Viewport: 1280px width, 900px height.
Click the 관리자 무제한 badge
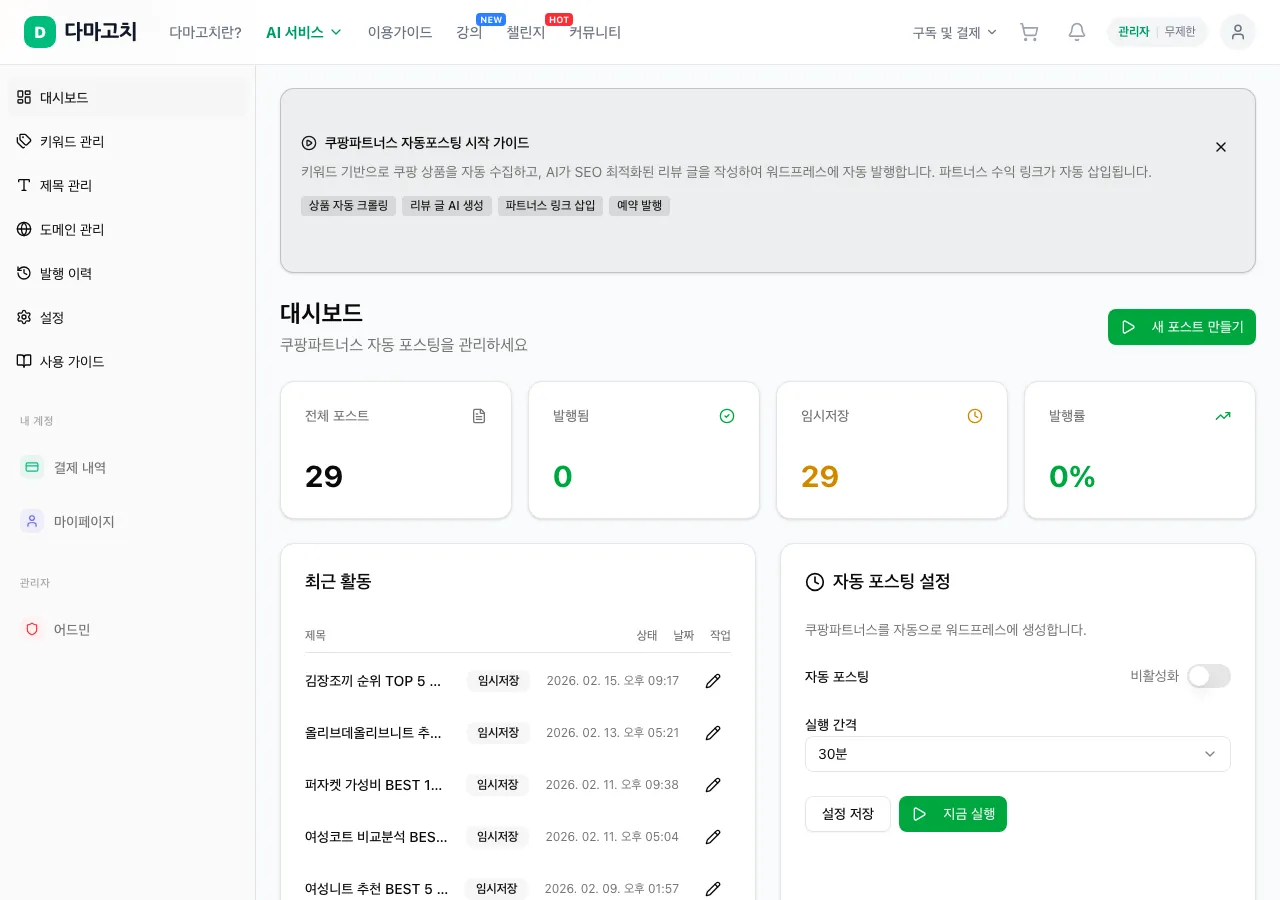tap(1157, 32)
